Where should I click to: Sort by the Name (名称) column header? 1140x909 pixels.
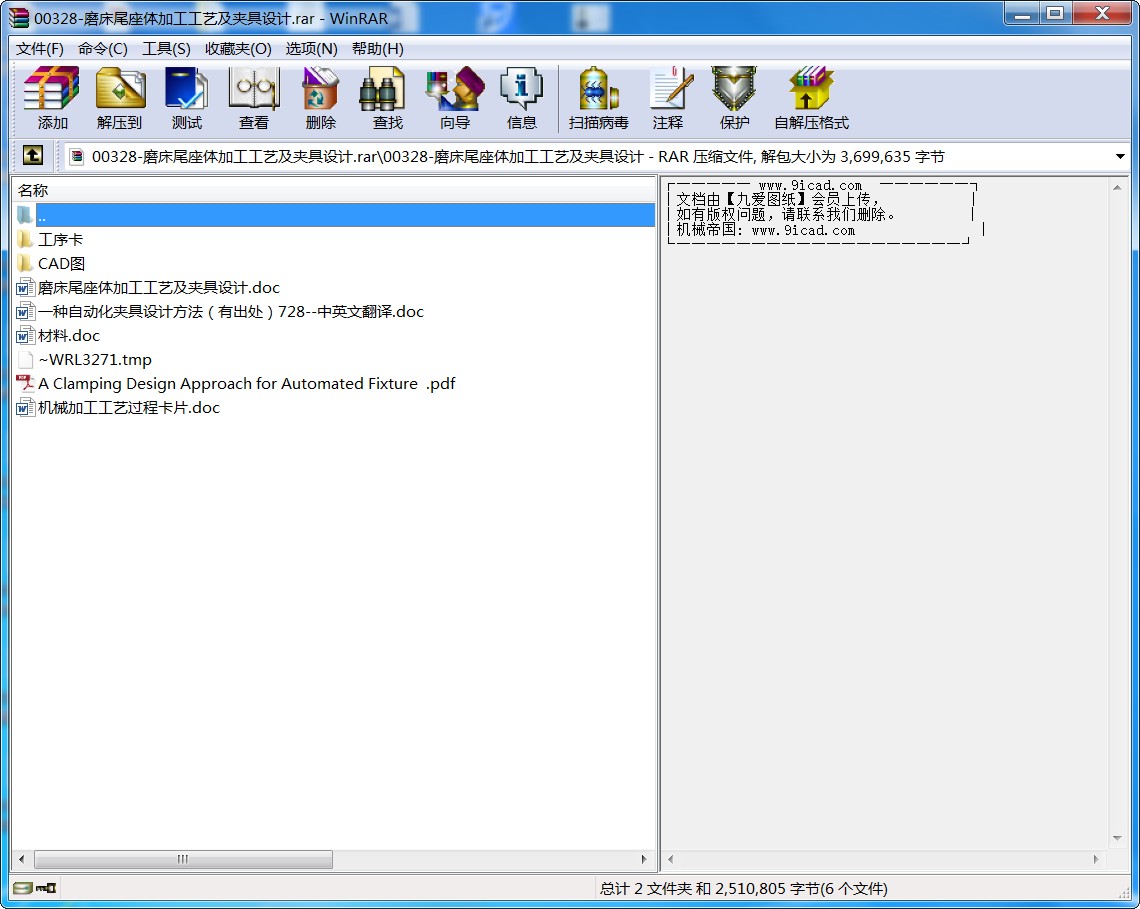click(34, 190)
